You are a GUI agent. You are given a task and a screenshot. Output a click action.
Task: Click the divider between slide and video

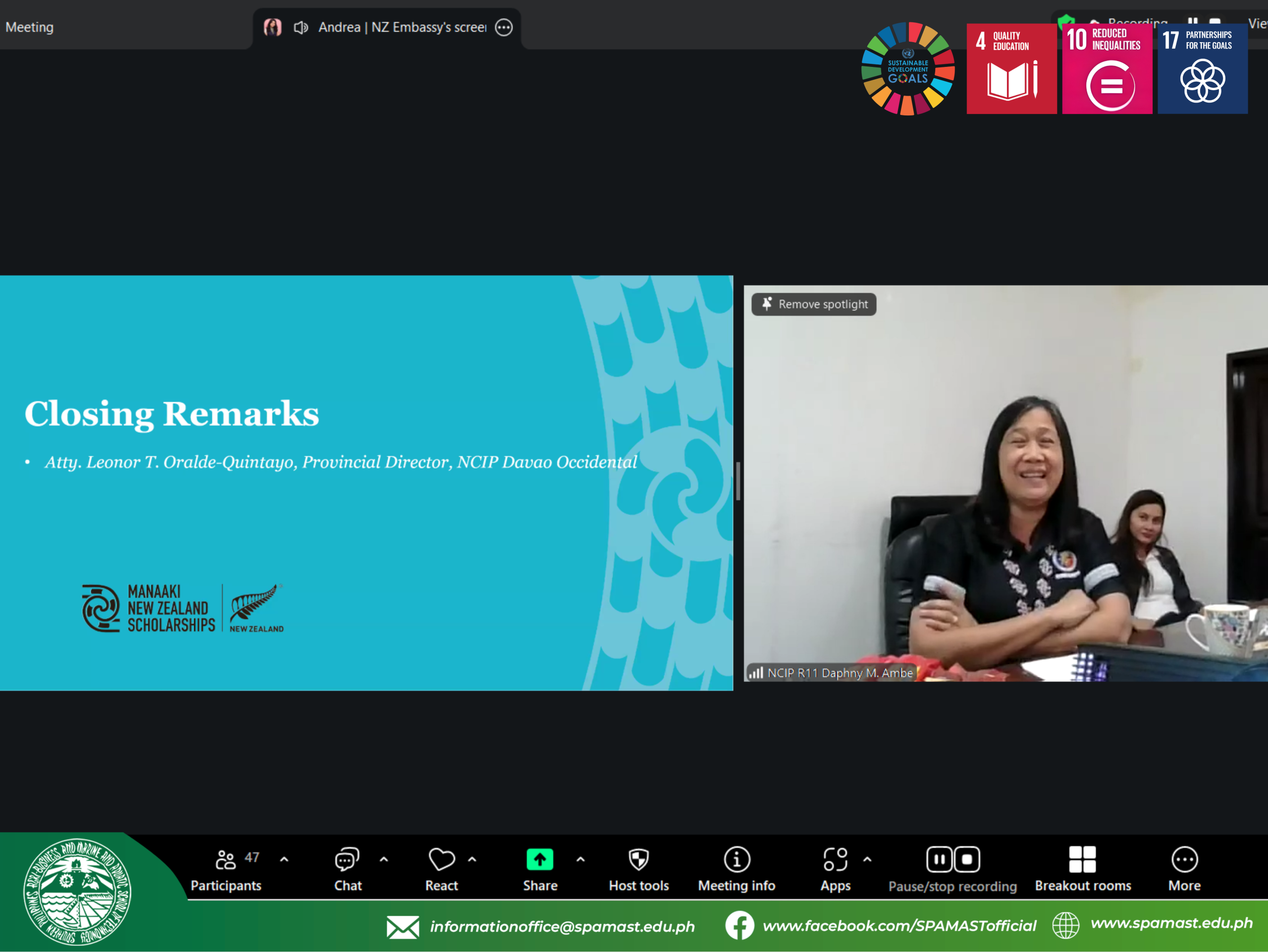click(738, 481)
